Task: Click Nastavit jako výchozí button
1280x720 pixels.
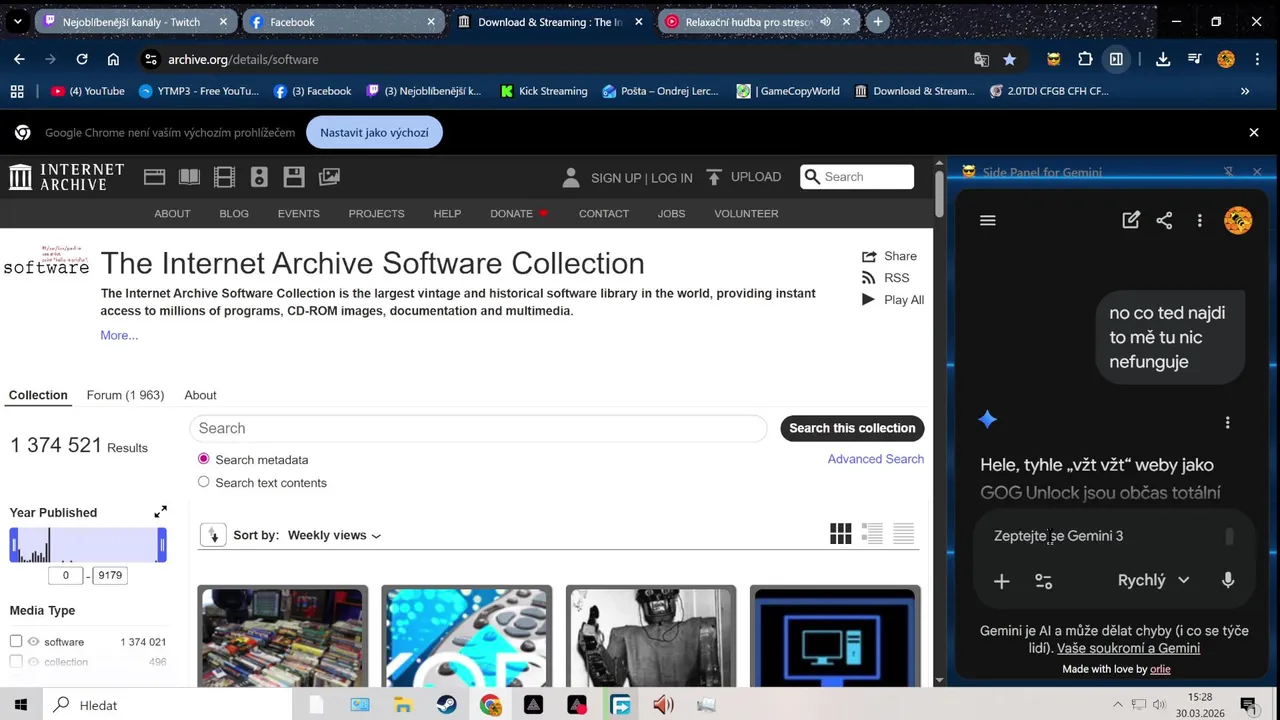Action: [x=374, y=132]
